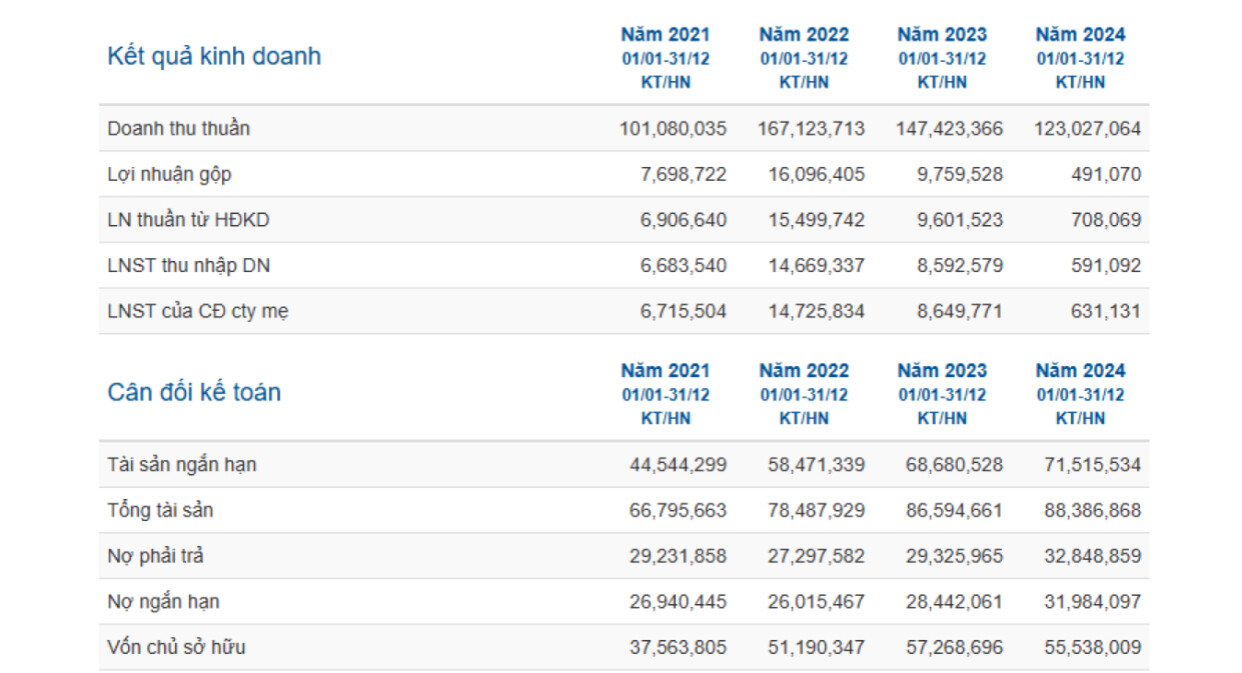Click the 'LNST thu nhập DN' row label
1242x673 pixels.
pyautogui.click(x=188, y=266)
